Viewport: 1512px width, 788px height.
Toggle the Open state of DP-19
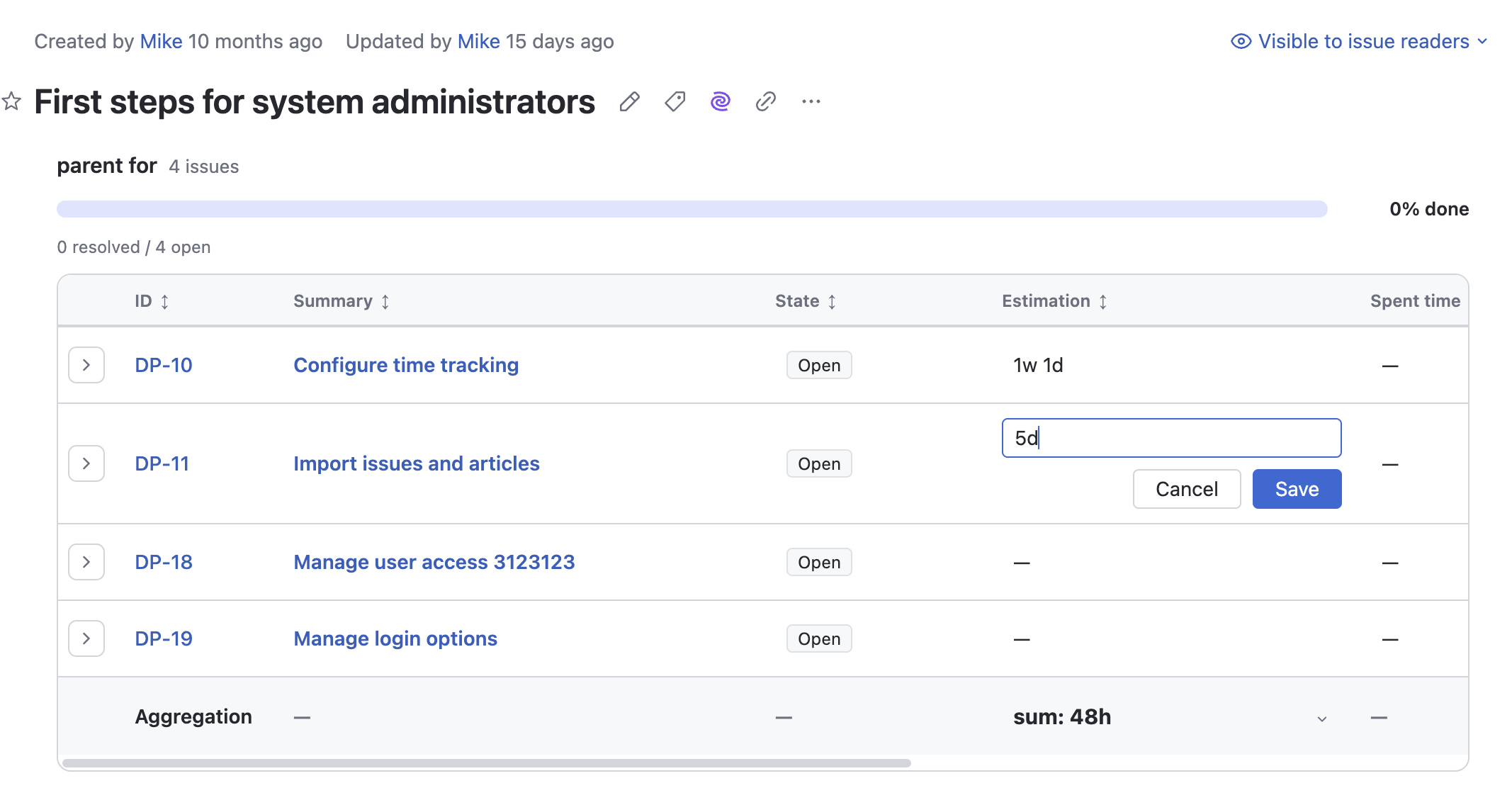(819, 638)
